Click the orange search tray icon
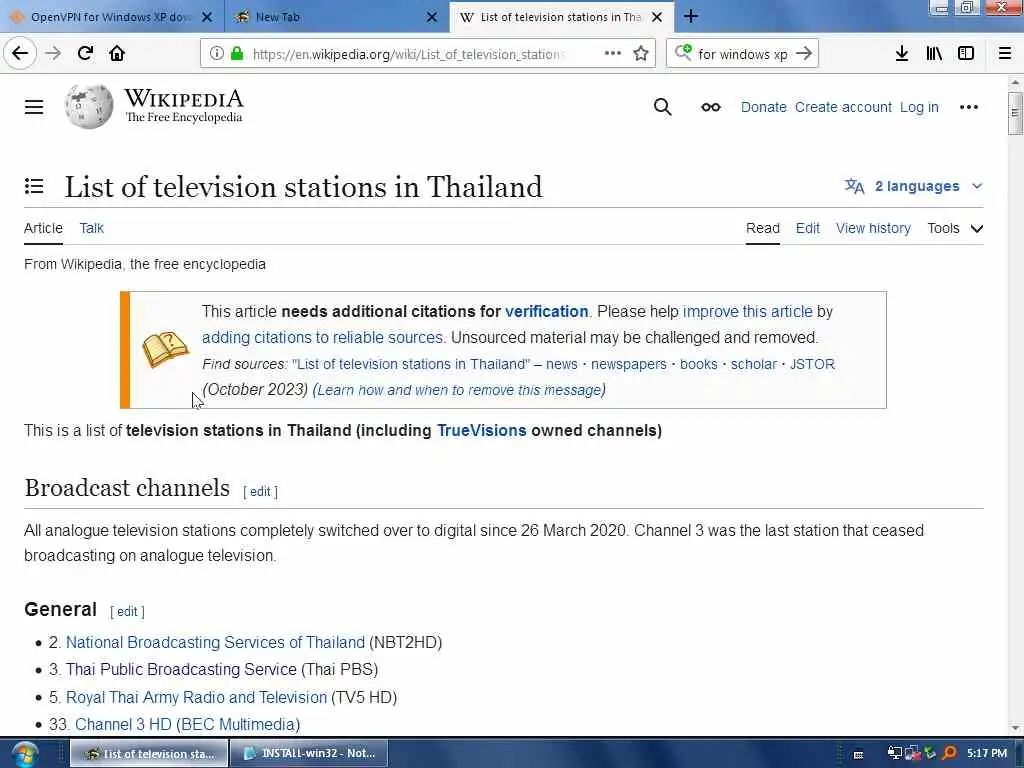 (949, 753)
